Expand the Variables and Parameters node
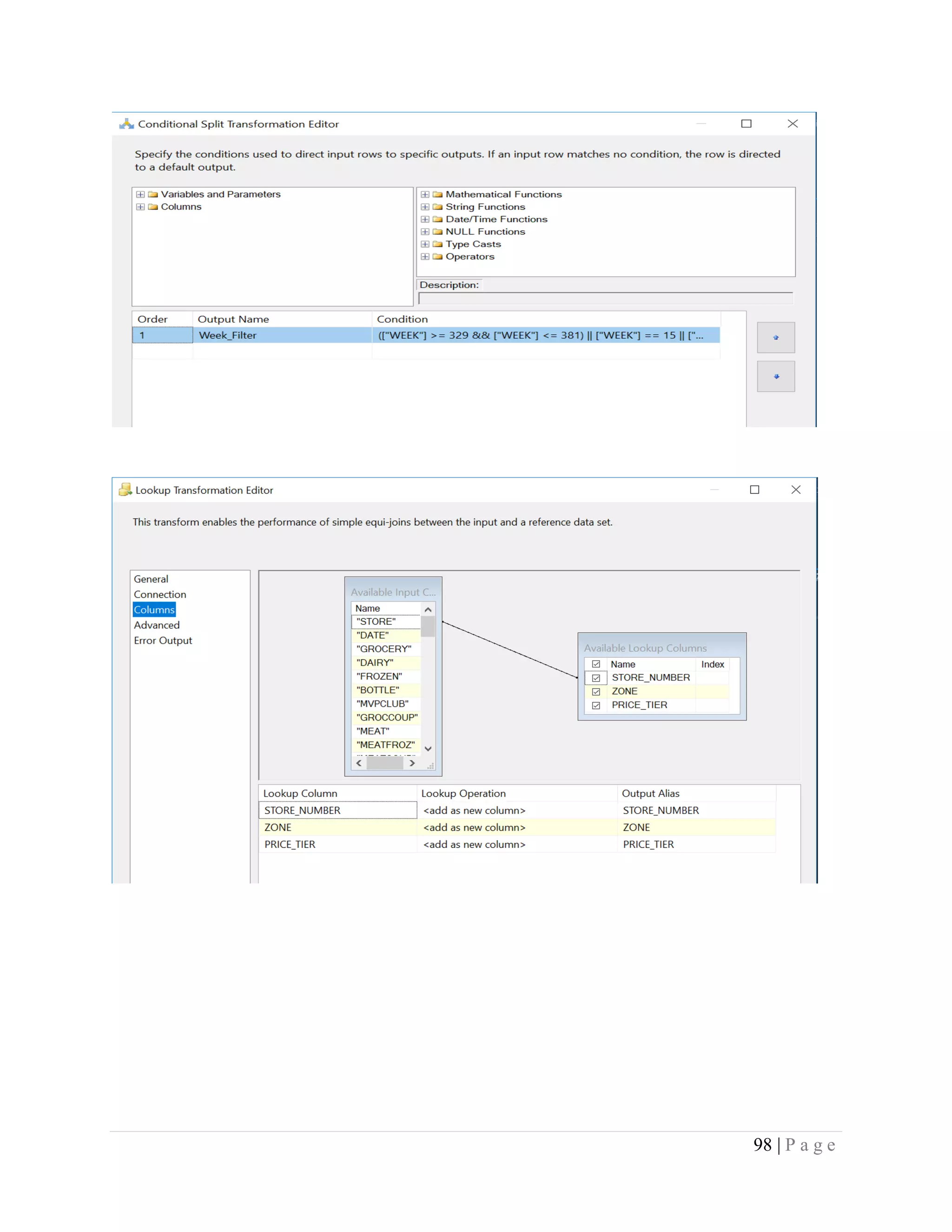Image resolution: width=952 pixels, height=1232 pixels. point(140,195)
